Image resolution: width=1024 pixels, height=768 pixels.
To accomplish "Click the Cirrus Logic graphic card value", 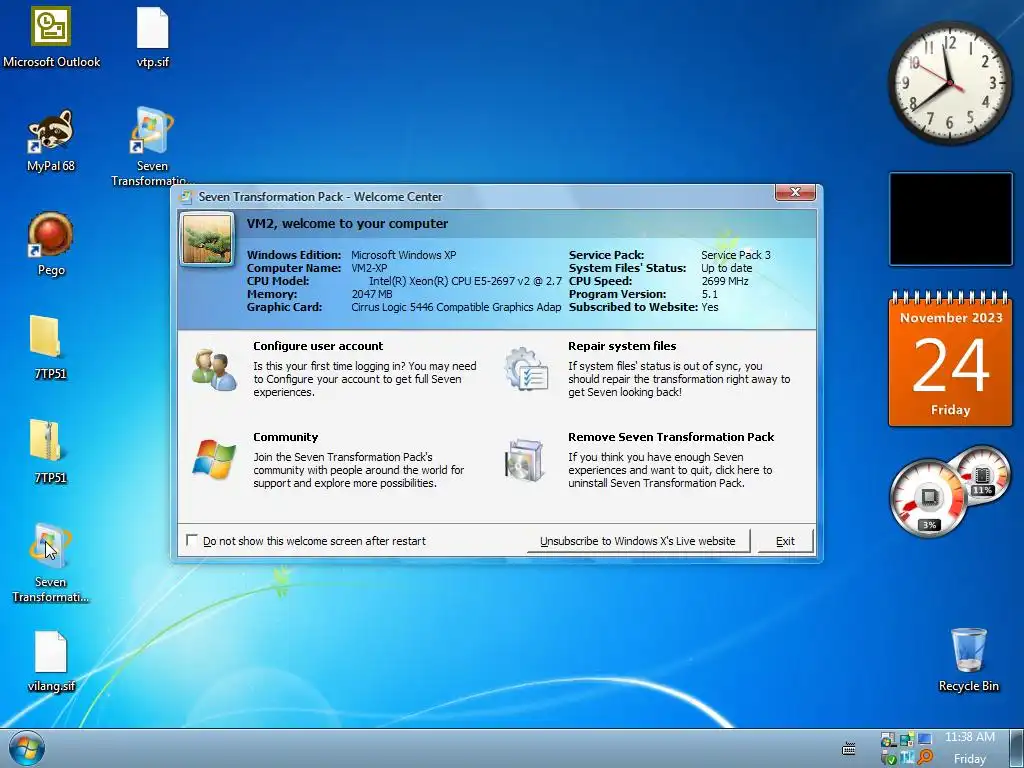I will tap(456, 307).
